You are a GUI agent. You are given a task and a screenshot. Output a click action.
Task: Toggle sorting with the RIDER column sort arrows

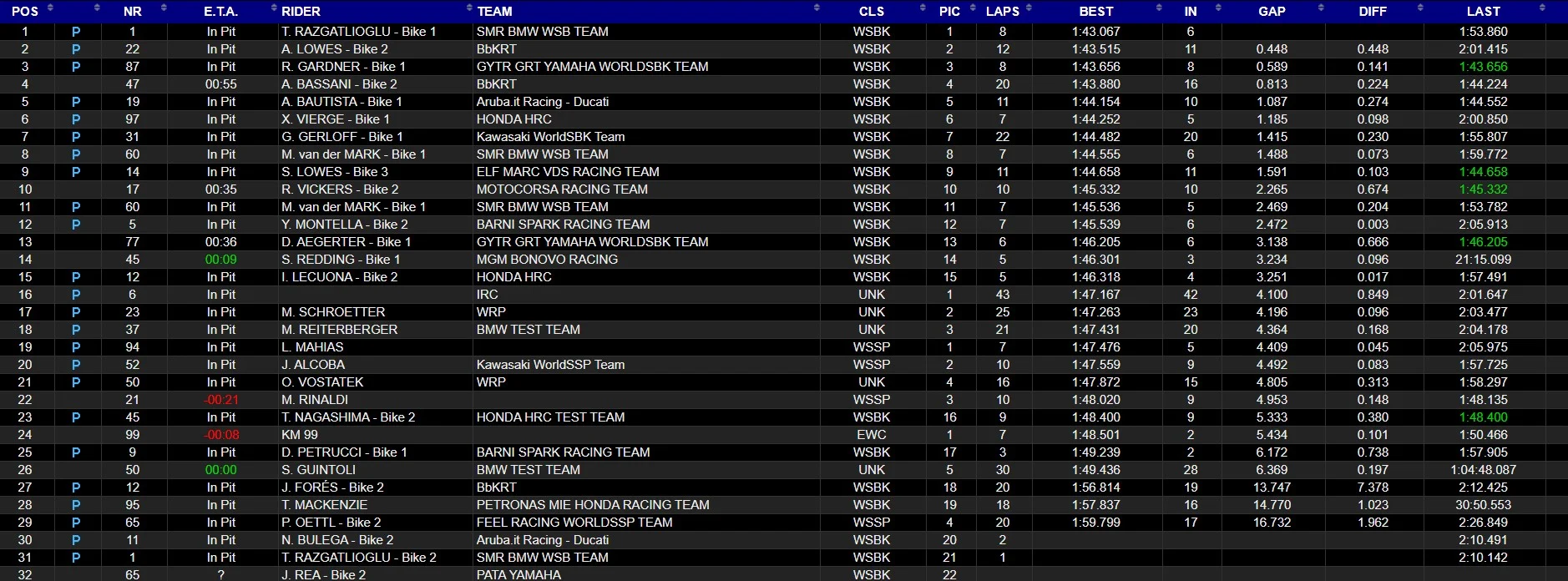coord(468,8)
